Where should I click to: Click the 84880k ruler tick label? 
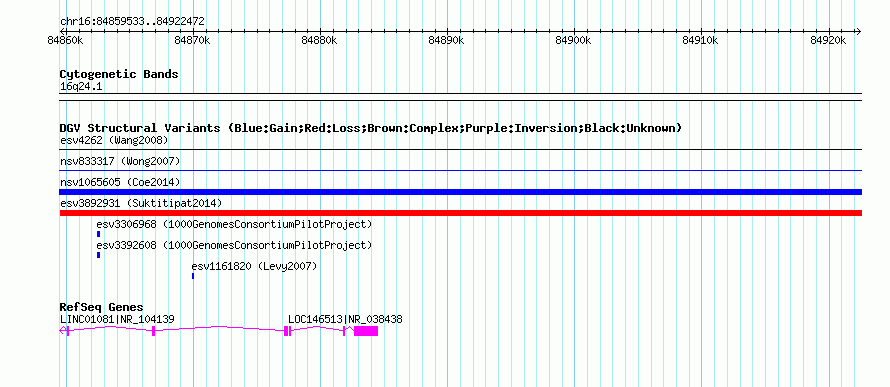click(x=320, y=40)
